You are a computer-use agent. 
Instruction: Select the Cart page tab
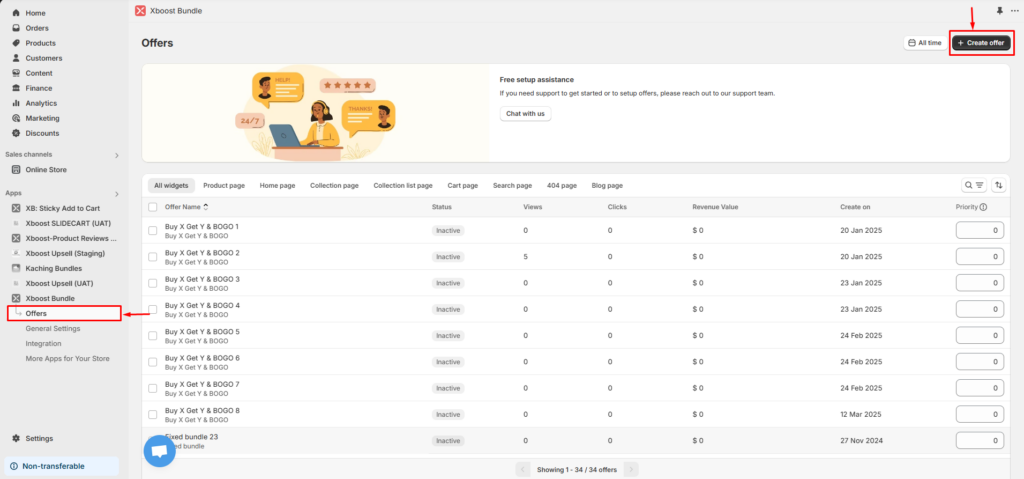click(x=462, y=185)
